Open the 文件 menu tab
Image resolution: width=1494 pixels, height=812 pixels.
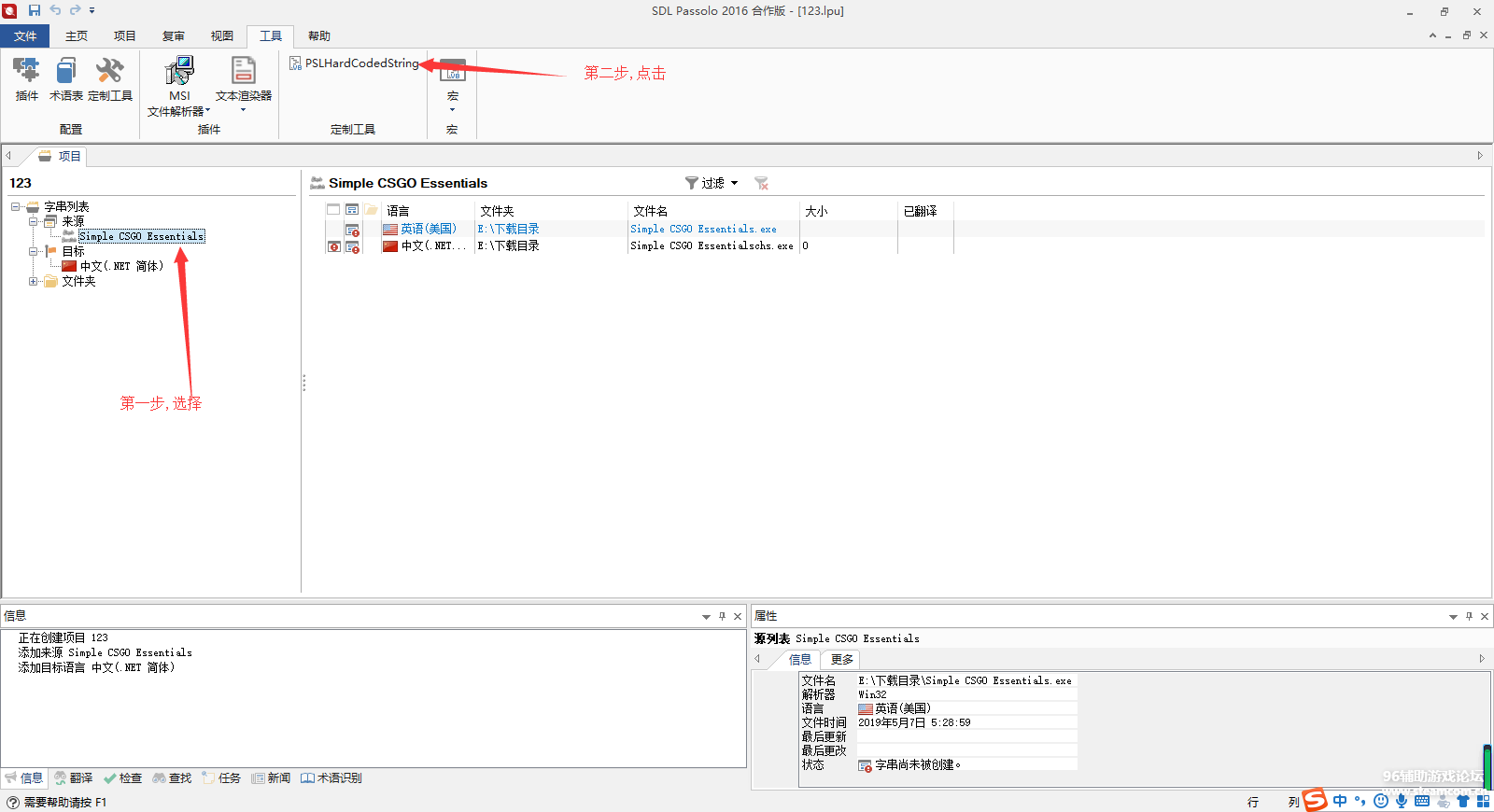[25, 36]
